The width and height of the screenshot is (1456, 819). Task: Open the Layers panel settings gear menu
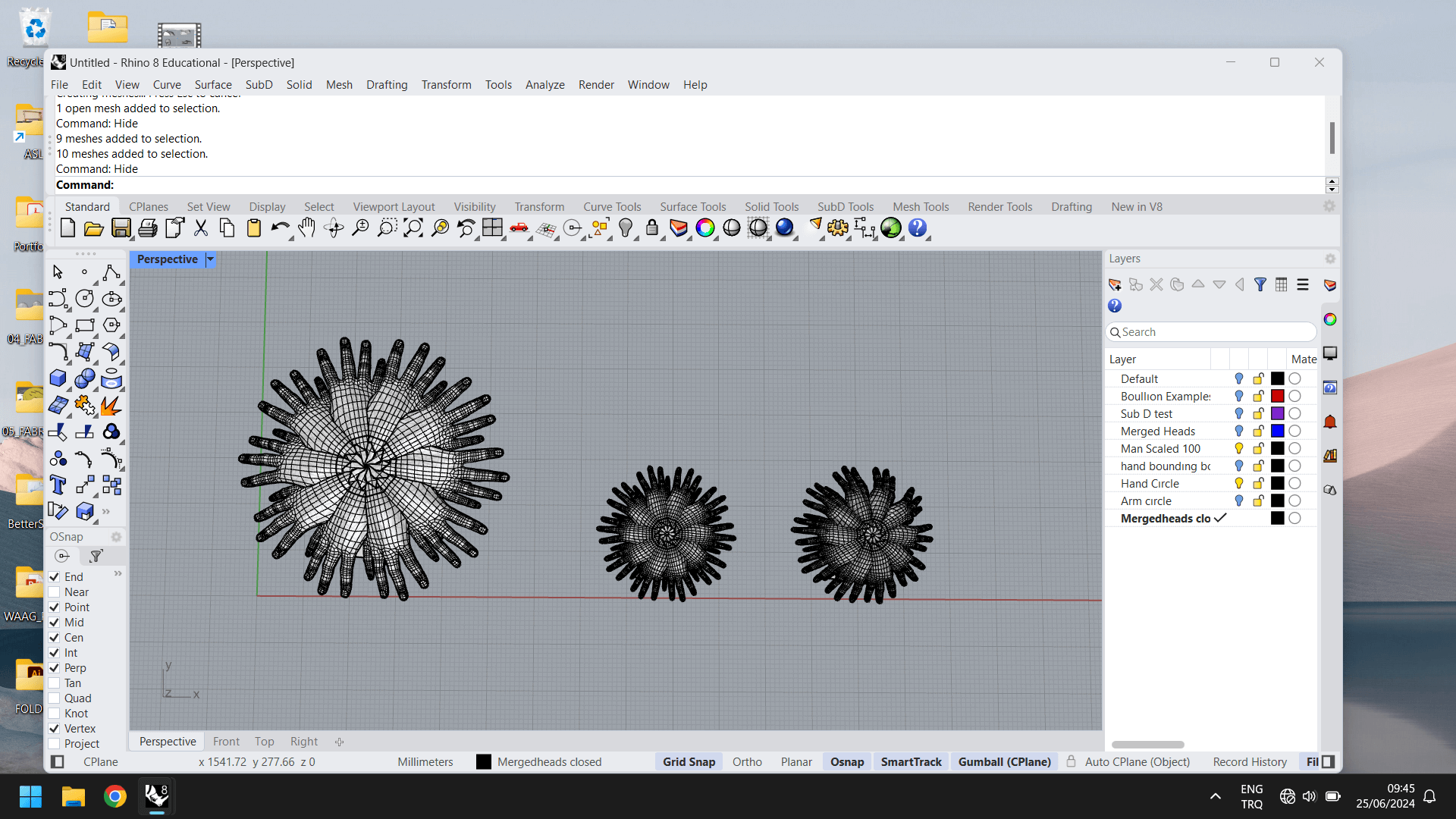[1330, 259]
